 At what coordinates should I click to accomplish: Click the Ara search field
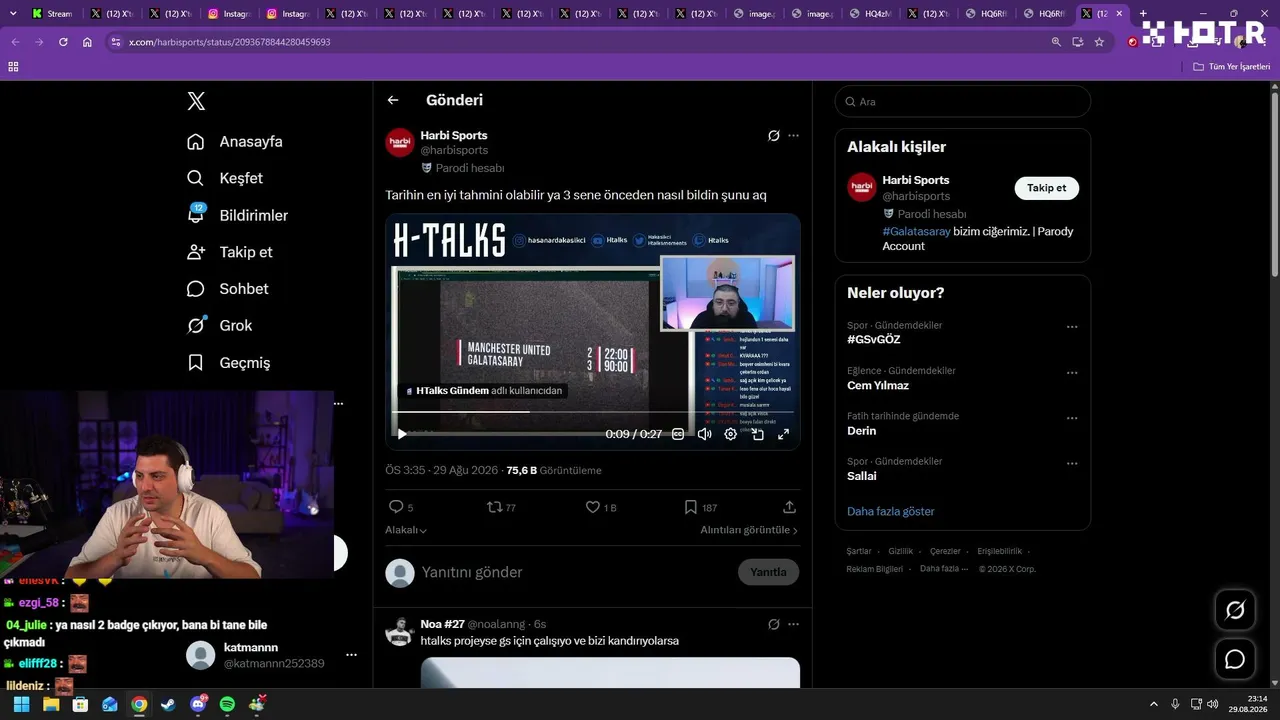962,101
